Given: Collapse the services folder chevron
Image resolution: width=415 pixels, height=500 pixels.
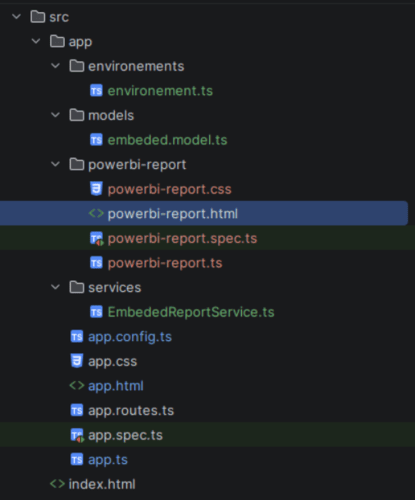Looking at the screenshot, I should tap(55, 287).
